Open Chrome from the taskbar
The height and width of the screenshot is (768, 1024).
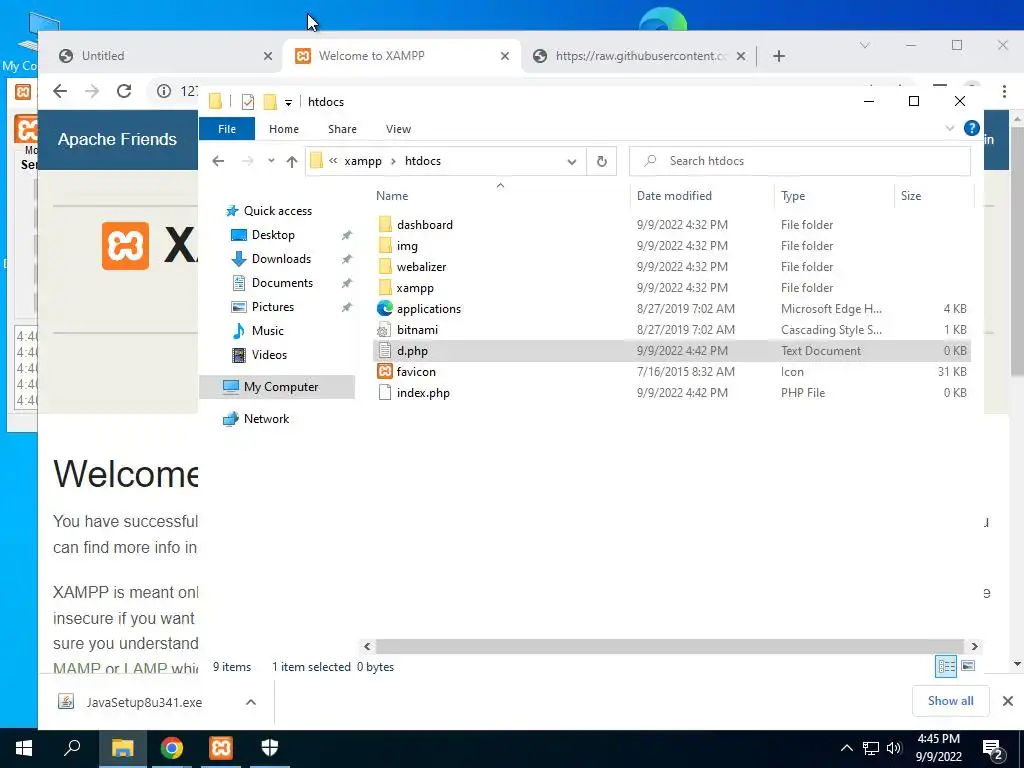172,748
